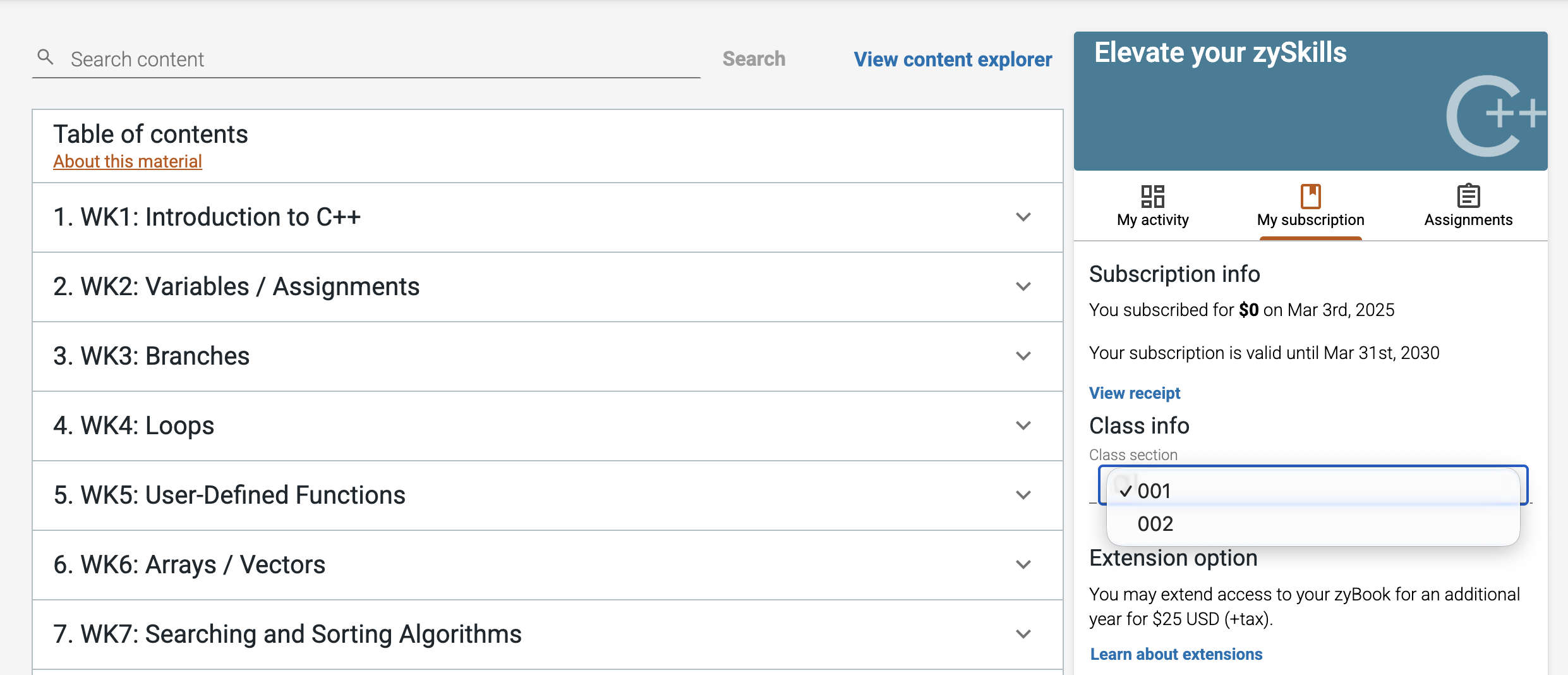1568x675 pixels.
Task: Click the Search button
Action: pos(754,59)
